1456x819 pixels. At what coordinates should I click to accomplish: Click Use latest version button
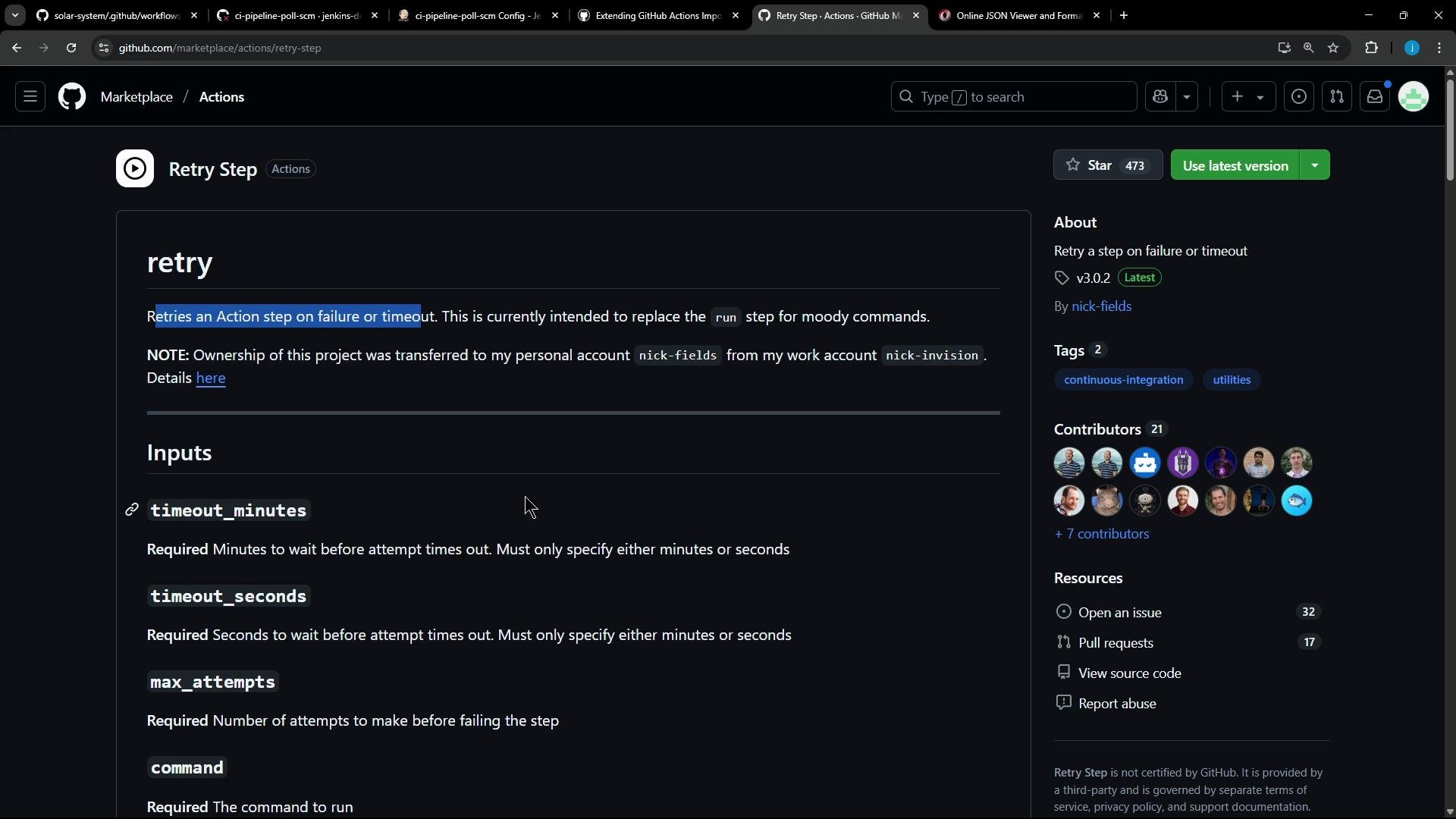[1235, 165]
